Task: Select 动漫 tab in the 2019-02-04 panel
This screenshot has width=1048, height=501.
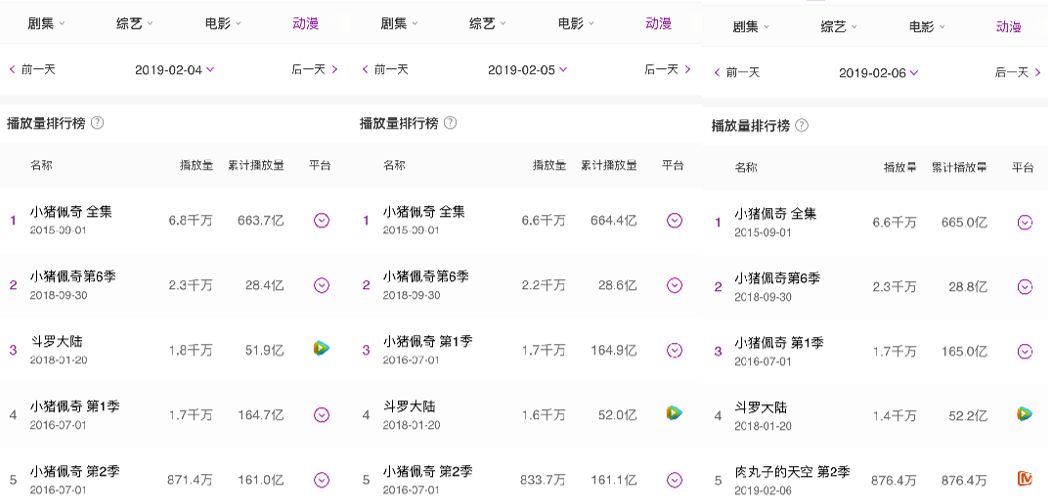Action: point(306,23)
